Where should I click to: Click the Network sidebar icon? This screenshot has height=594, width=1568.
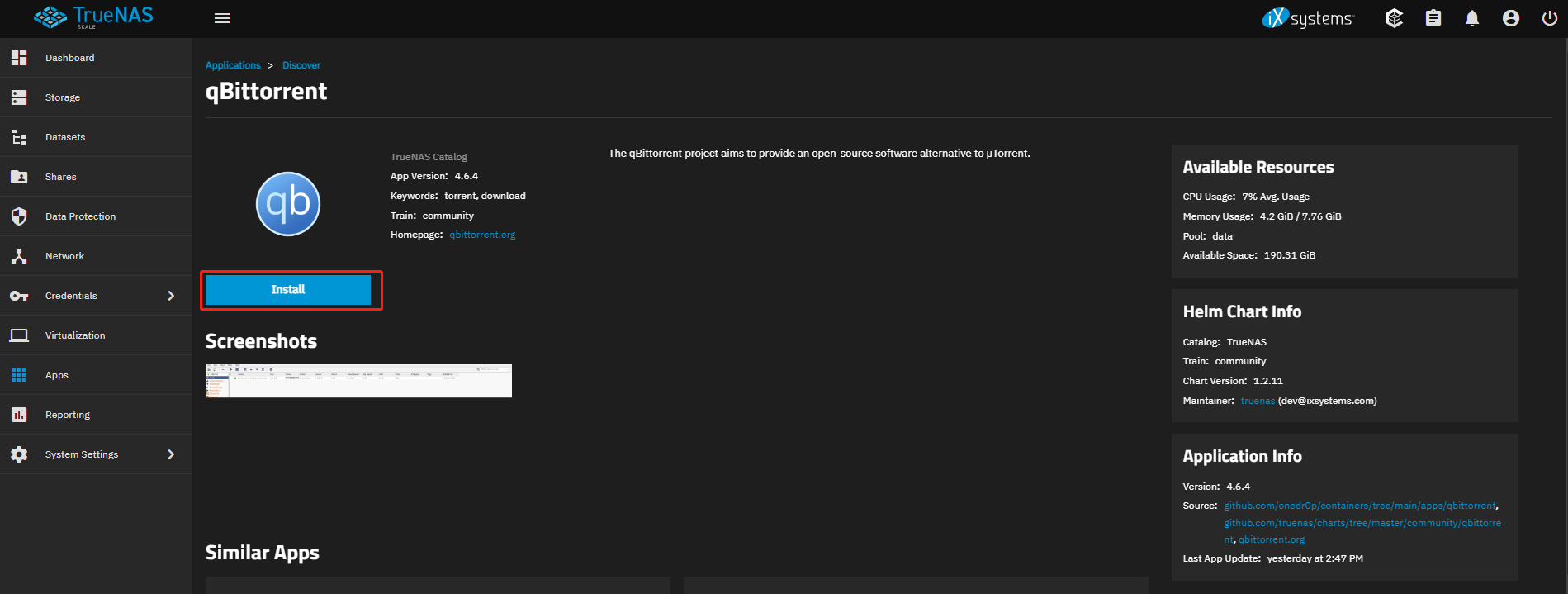click(x=19, y=256)
